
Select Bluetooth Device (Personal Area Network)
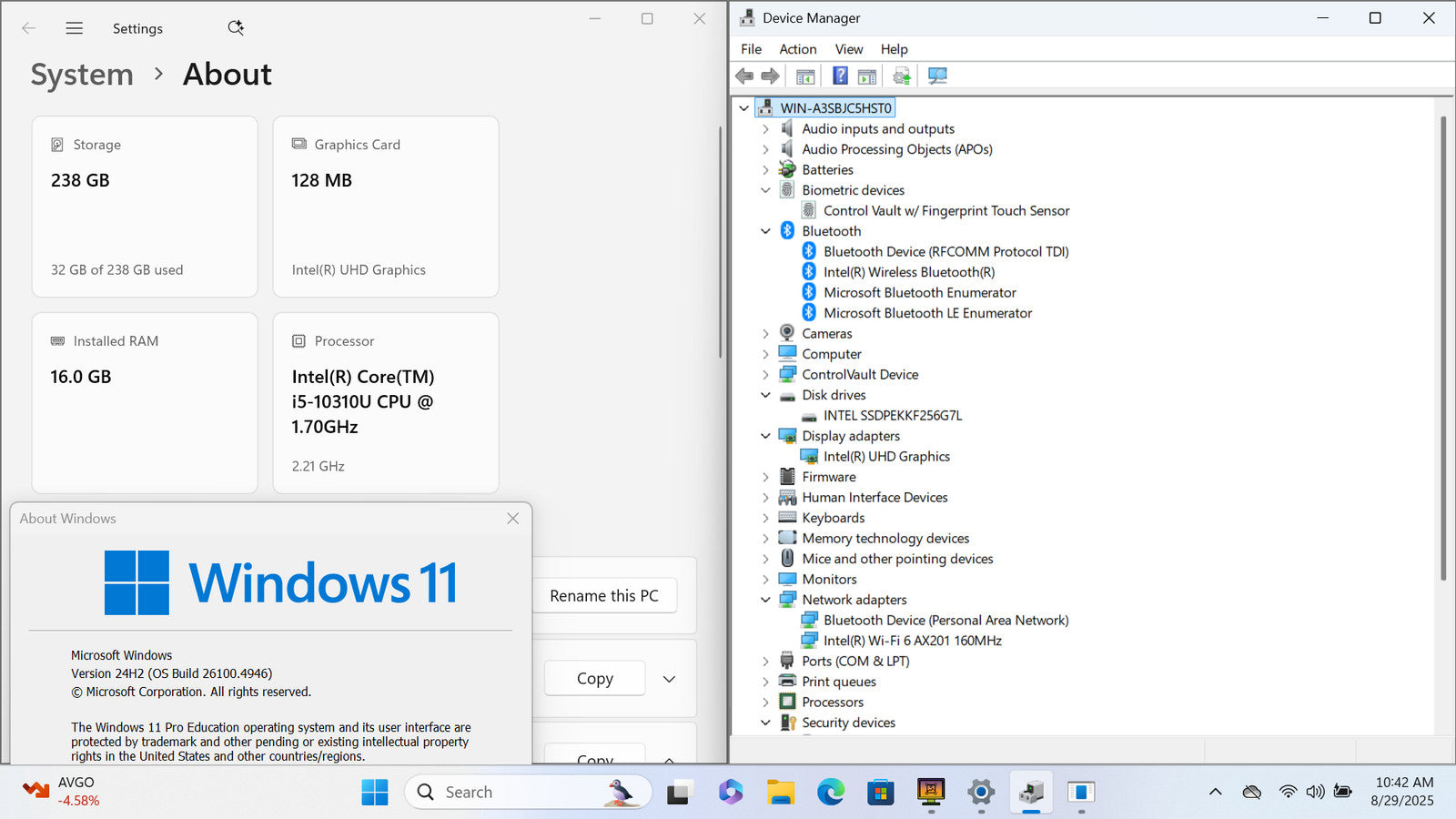point(946,620)
